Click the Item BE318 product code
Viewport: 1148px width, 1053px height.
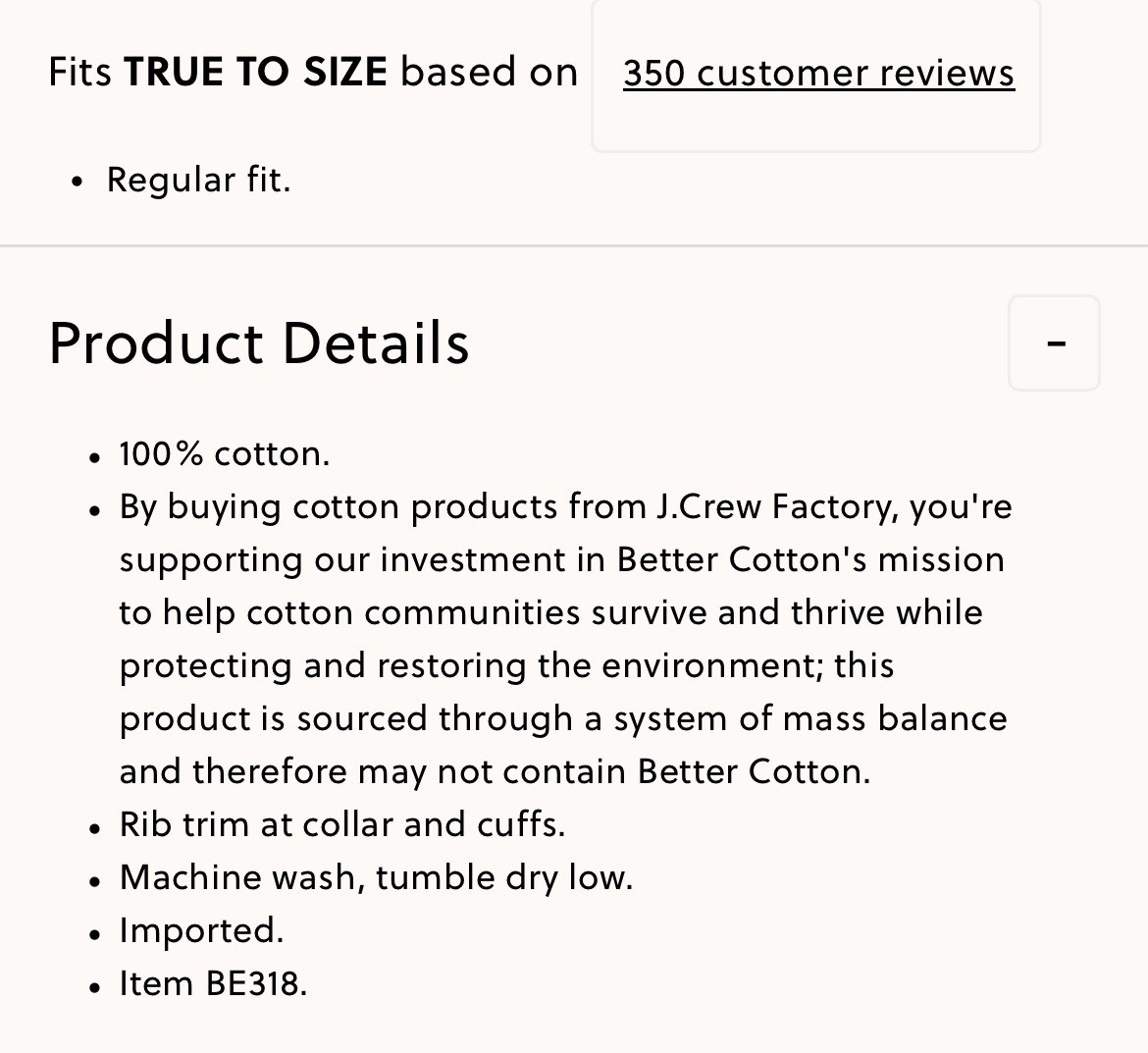[x=213, y=983]
